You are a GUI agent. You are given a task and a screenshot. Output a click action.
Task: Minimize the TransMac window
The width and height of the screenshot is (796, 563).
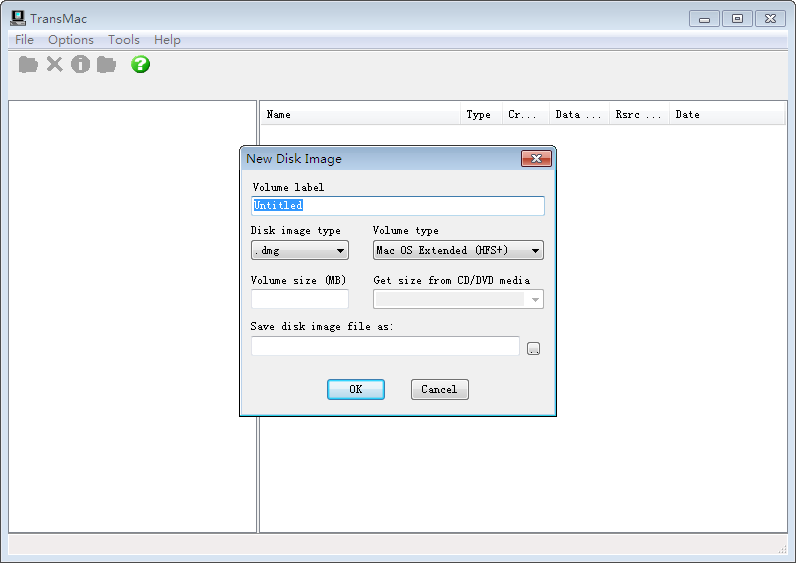705,19
